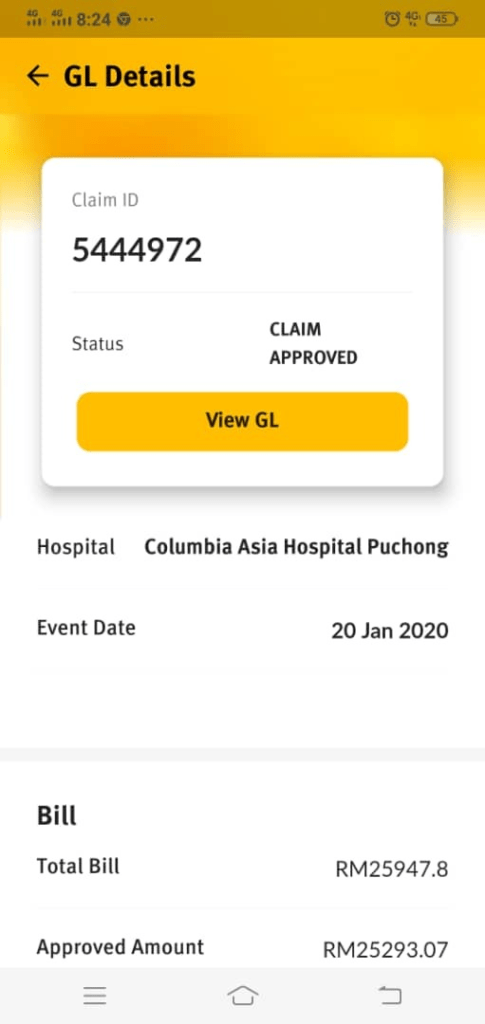Tap the Android back navigation icon
Viewport: 485px width, 1024px height.
pos(390,995)
